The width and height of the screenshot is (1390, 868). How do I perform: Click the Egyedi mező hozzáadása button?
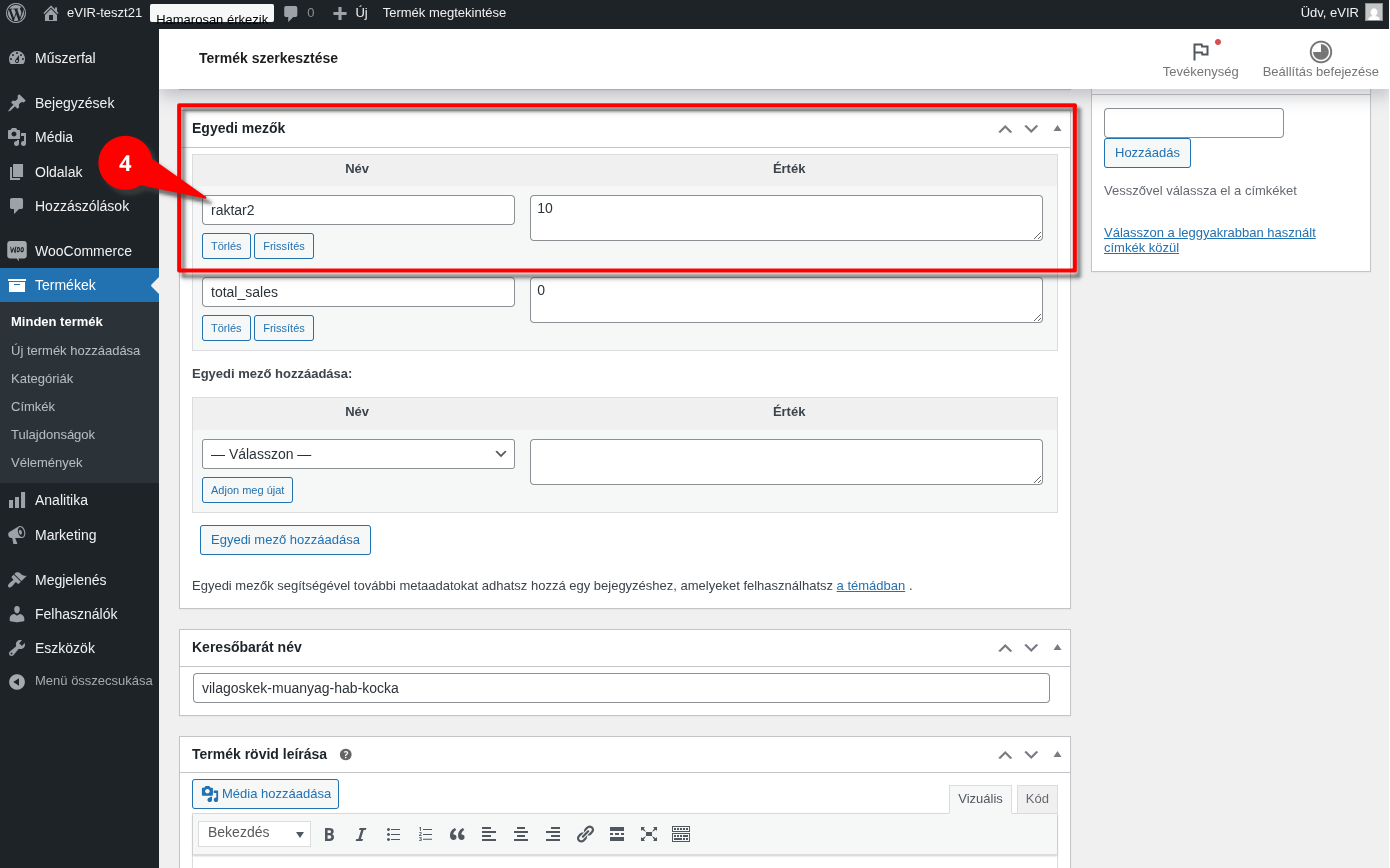coord(285,540)
